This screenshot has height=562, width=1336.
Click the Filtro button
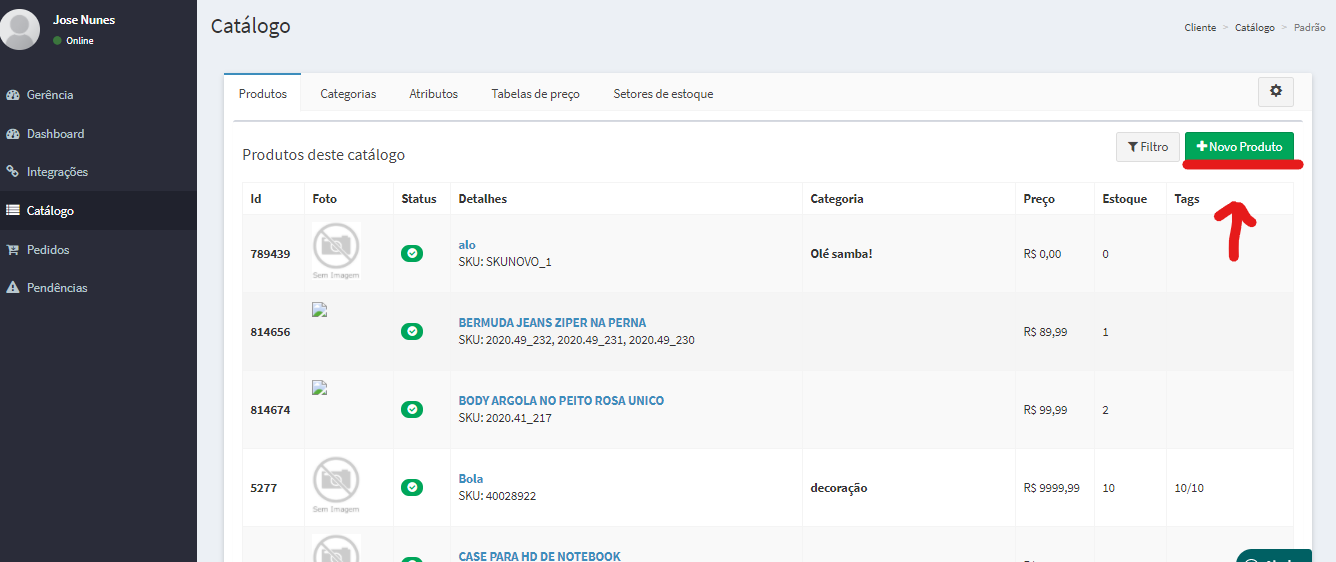point(1147,147)
